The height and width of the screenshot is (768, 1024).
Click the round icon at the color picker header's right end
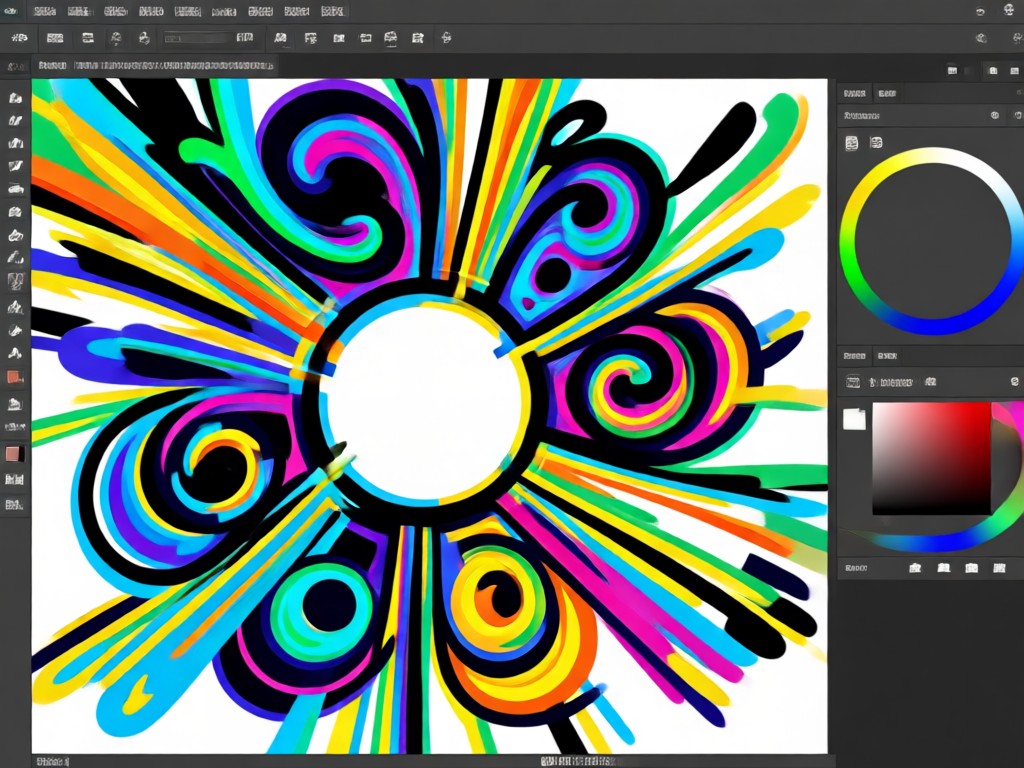tap(1014, 381)
